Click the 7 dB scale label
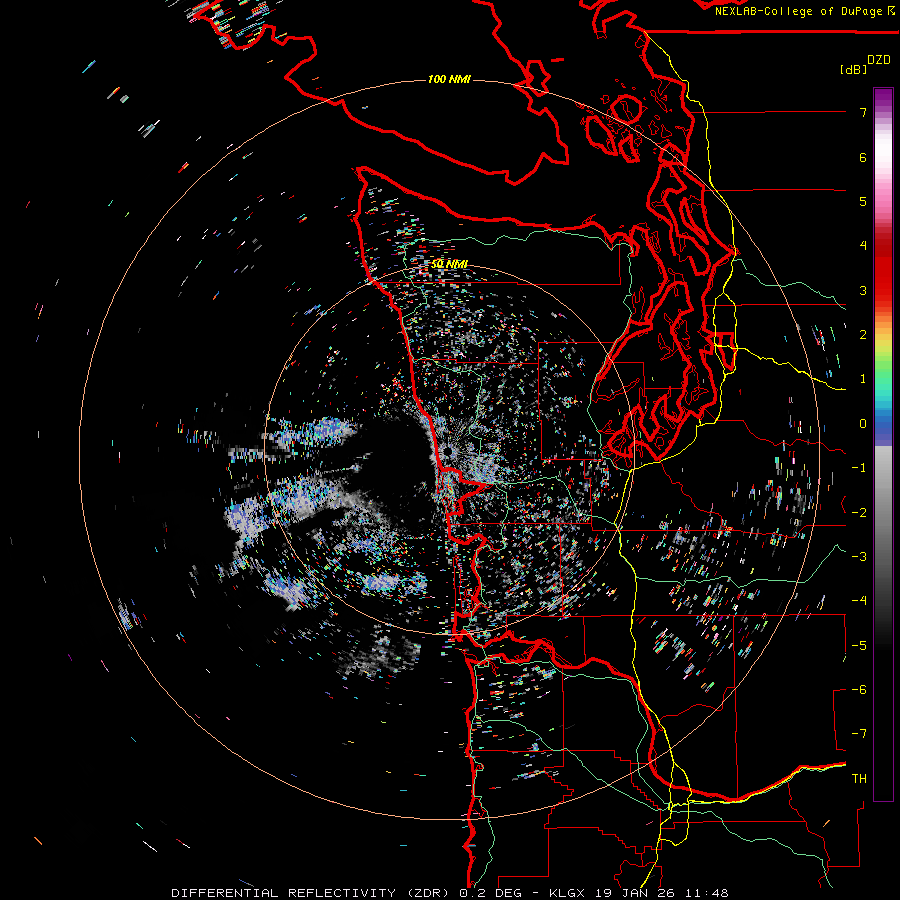900x900 pixels. coord(863,112)
